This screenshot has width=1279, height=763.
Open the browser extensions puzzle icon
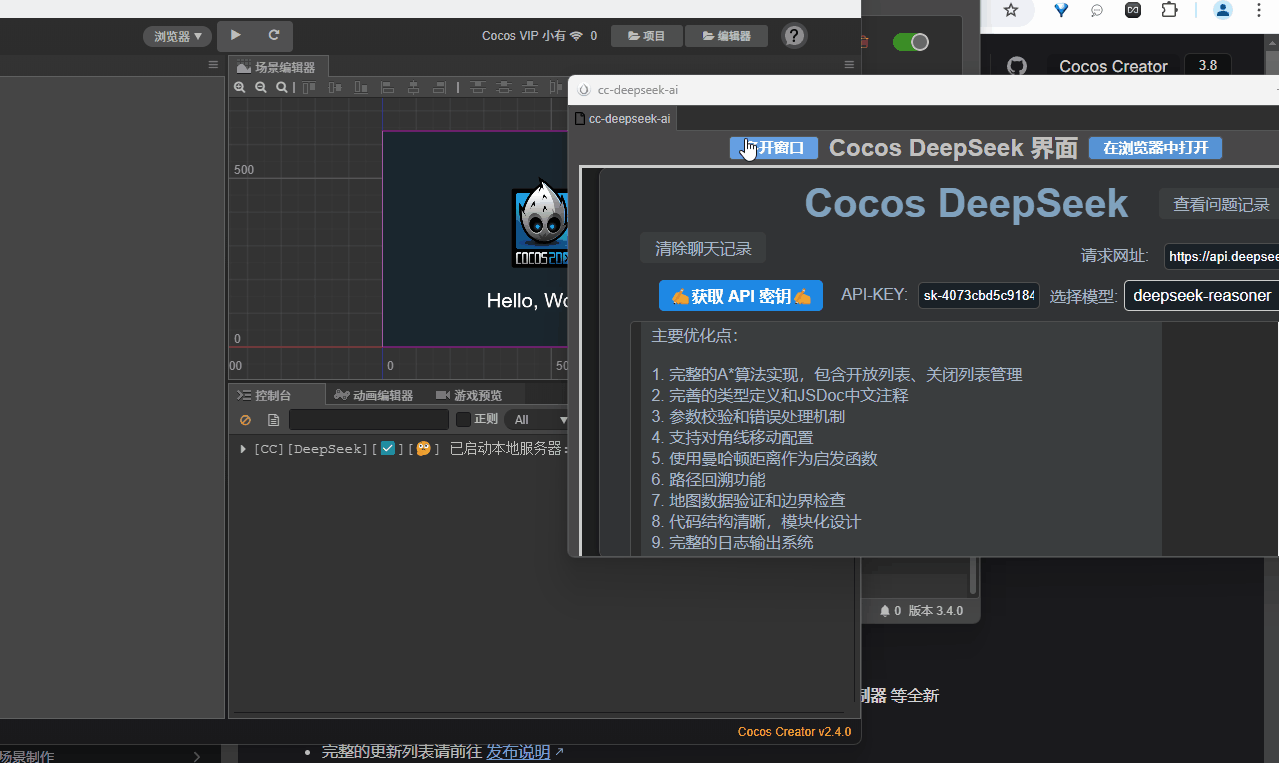click(1169, 11)
